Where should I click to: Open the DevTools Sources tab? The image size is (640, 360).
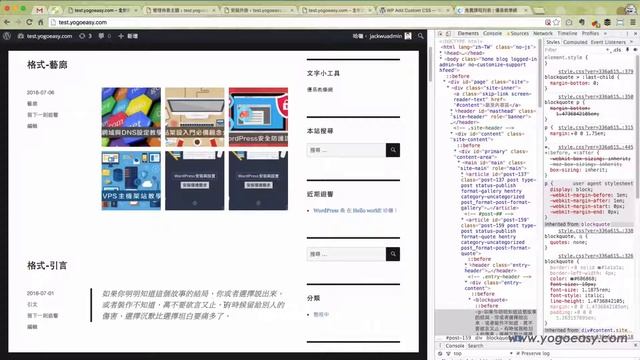pos(518,33)
